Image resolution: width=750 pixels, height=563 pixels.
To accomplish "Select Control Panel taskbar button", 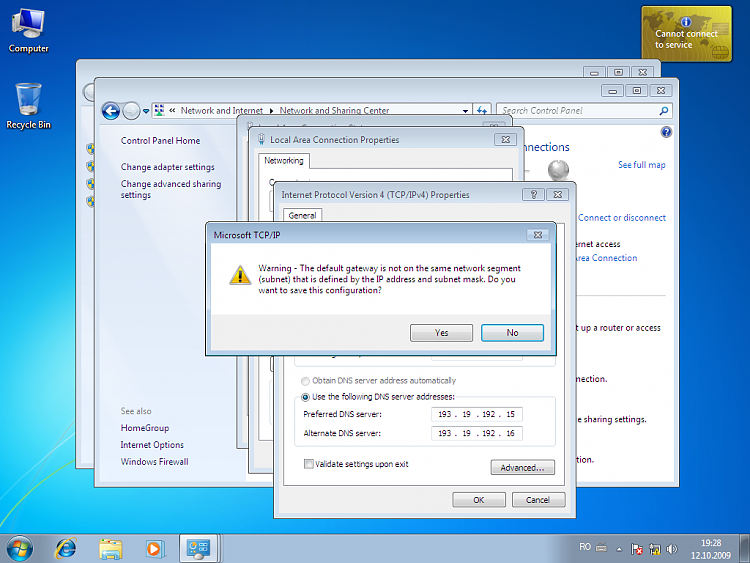I will [199, 548].
